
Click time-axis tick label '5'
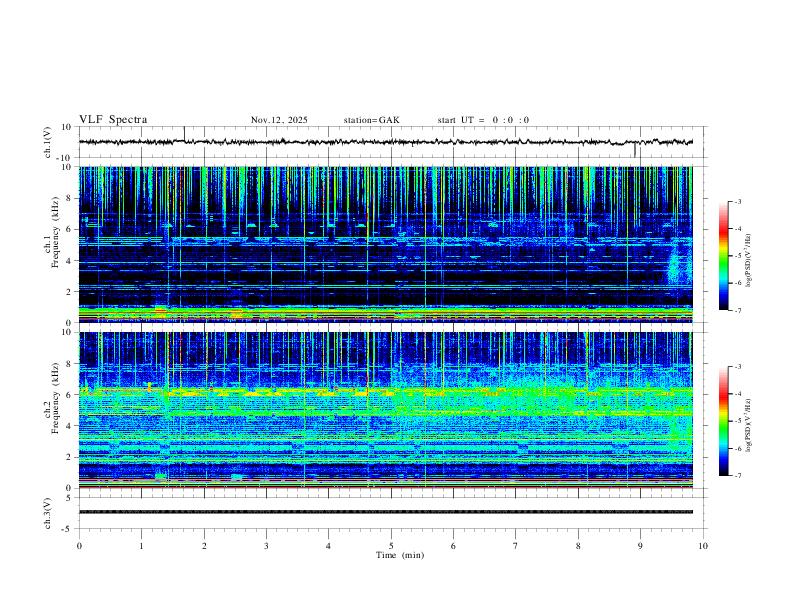(391, 546)
